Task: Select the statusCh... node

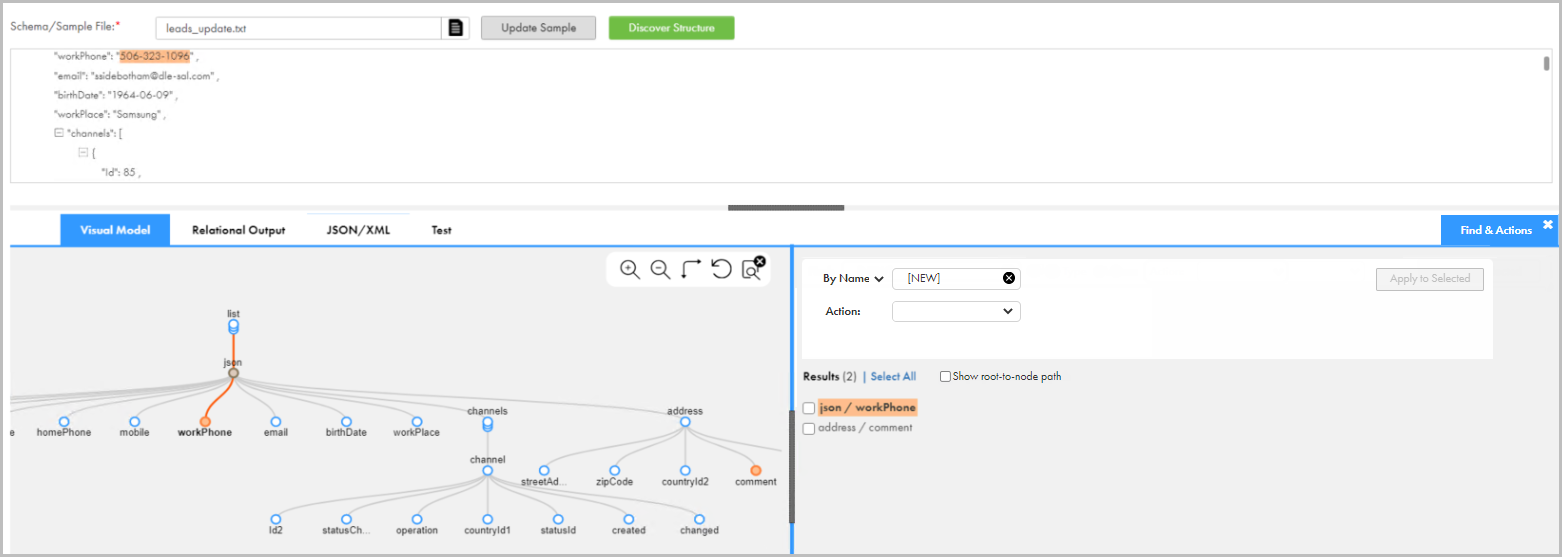Action: click(346, 519)
